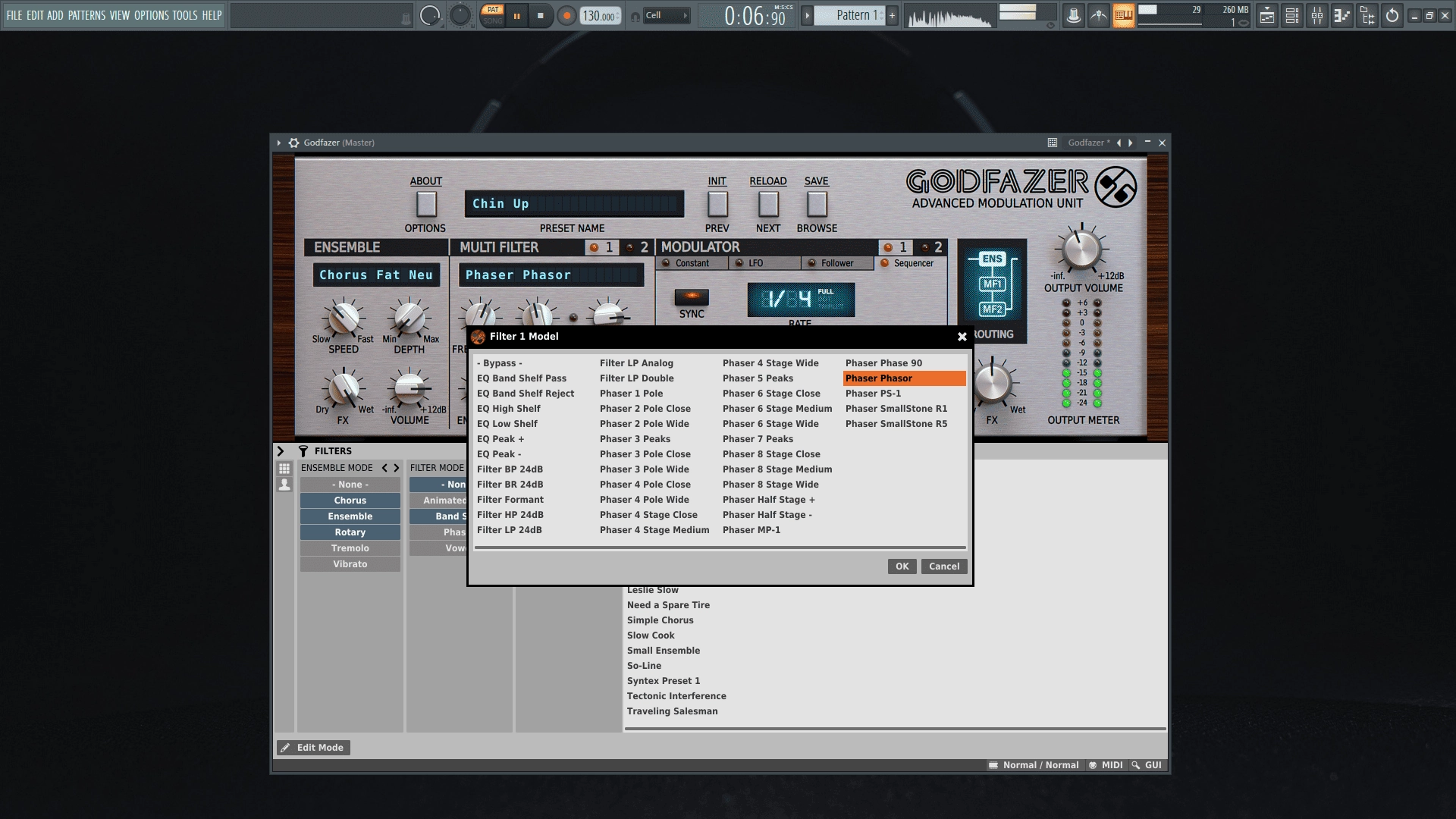1456x819 pixels.
Task: Open the playlist view icon
Action: pos(1267,15)
